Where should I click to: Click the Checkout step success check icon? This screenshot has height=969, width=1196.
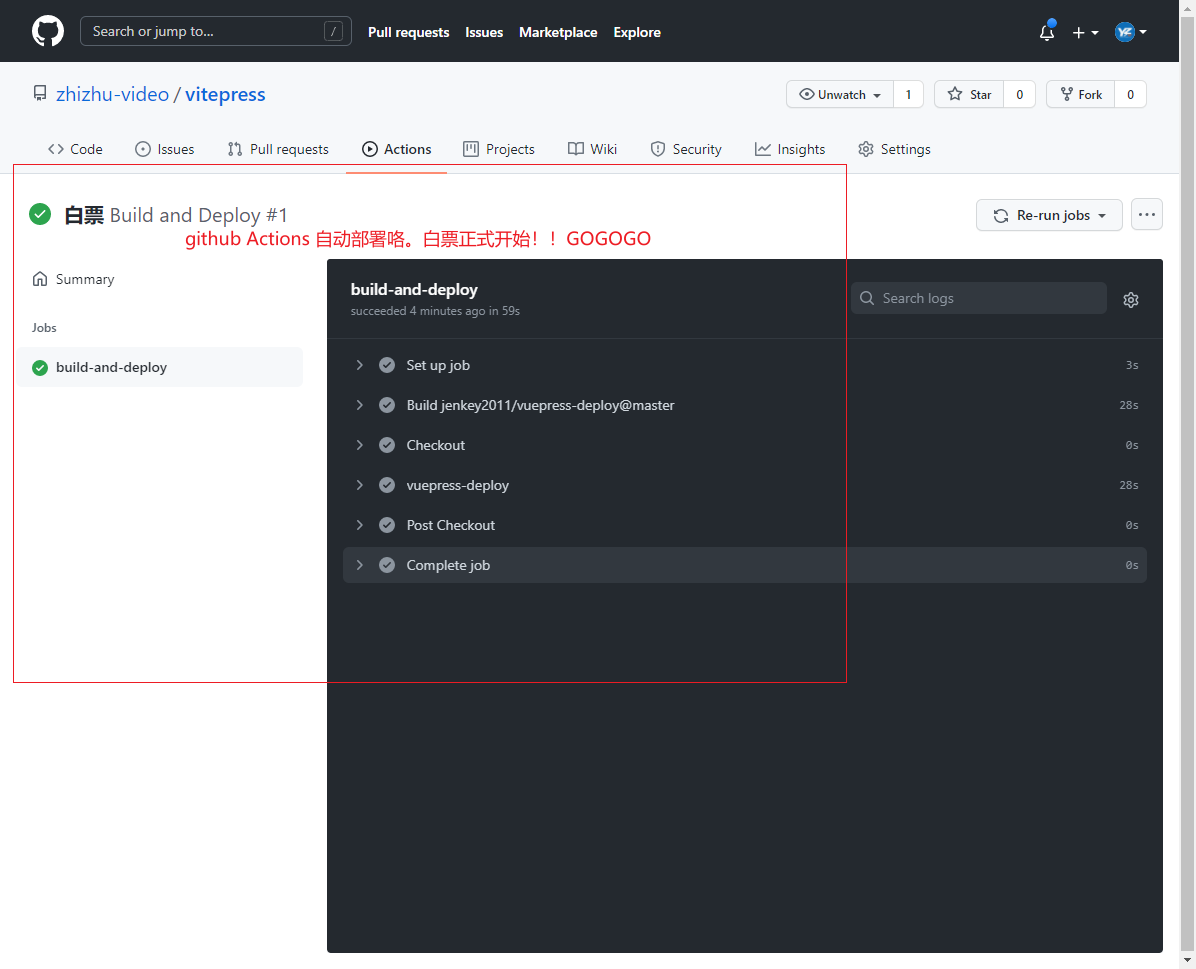(387, 446)
